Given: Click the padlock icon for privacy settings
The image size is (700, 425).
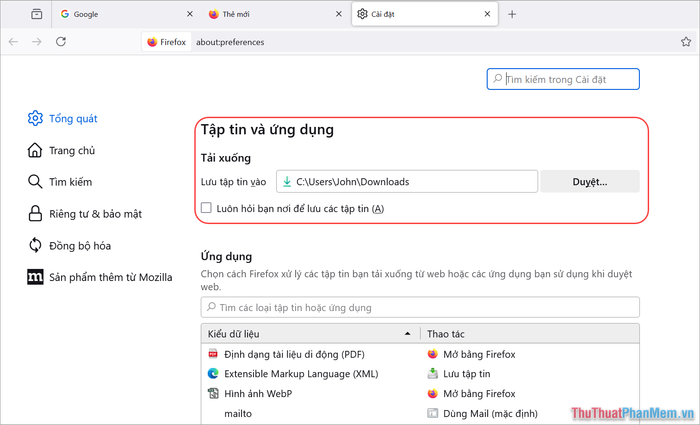Looking at the screenshot, I should (x=35, y=213).
